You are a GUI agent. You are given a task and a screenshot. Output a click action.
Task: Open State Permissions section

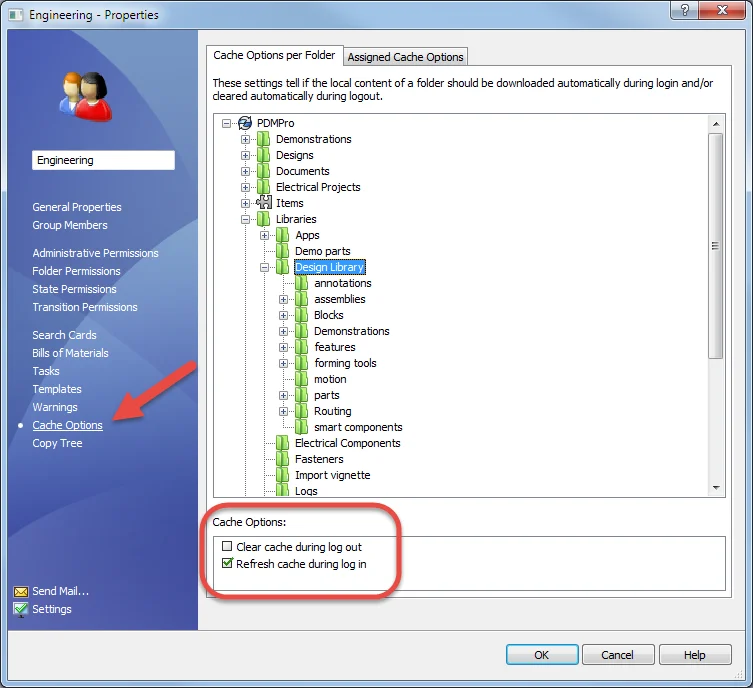[x=74, y=289]
